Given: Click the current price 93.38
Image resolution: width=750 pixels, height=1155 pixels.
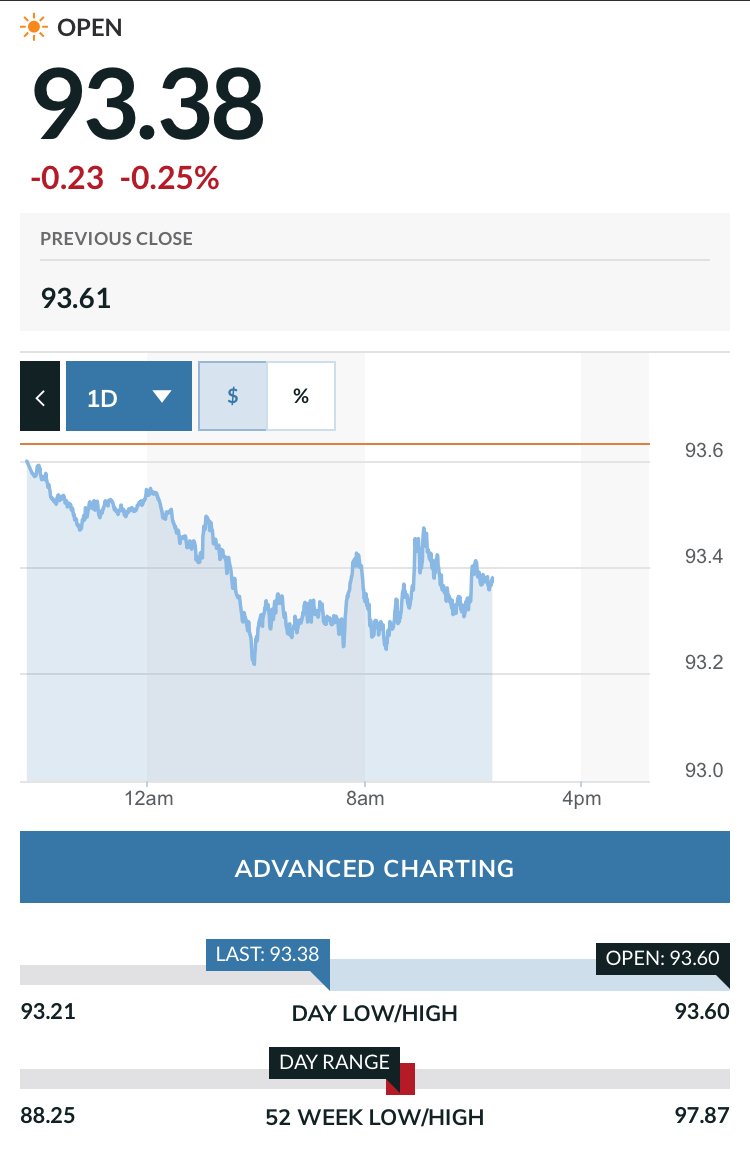Looking at the screenshot, I should (x=149, y=105).
